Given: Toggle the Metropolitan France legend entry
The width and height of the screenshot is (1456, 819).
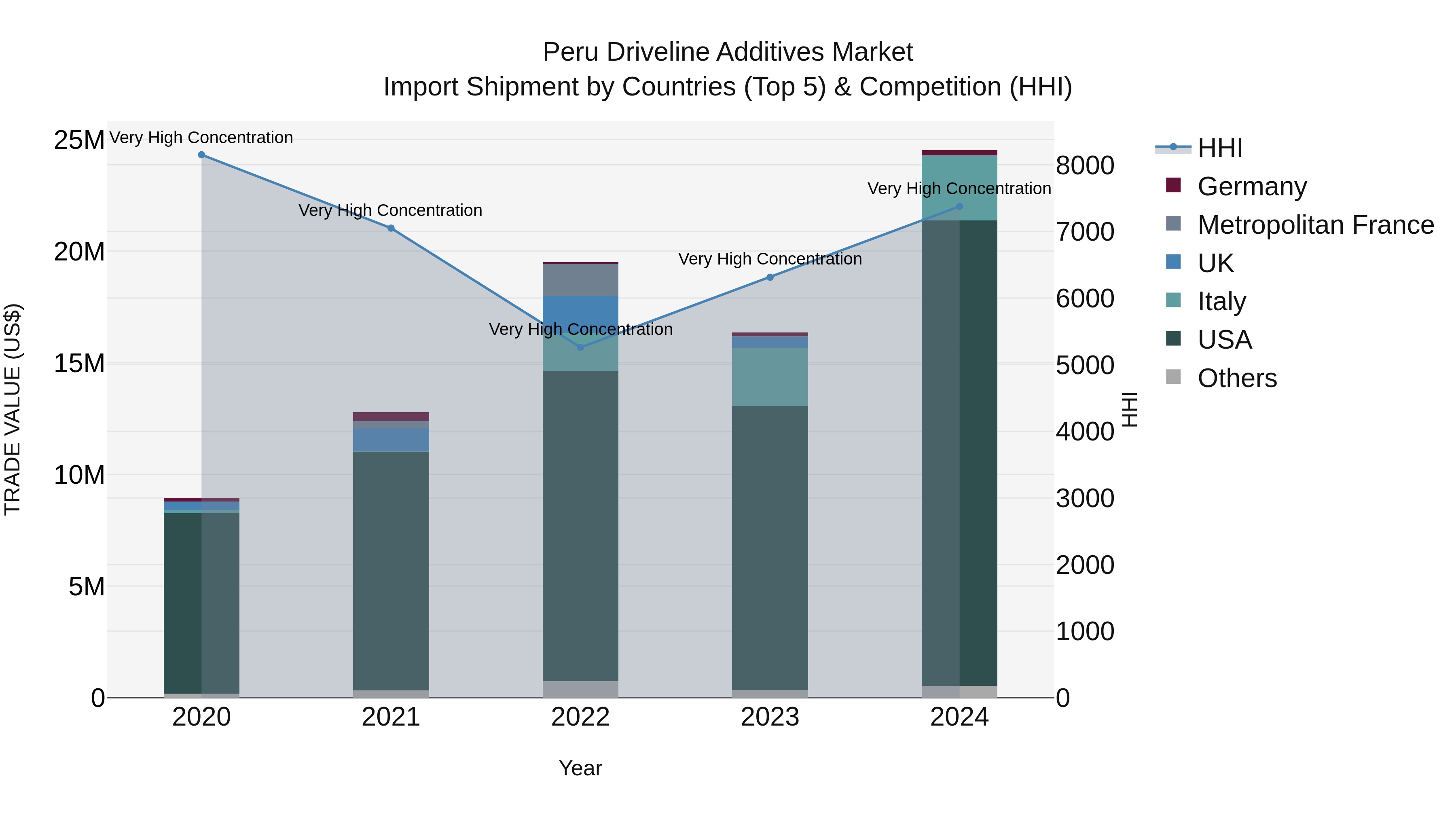Looking at the screenshot, I should click(x=1300, y=224).
